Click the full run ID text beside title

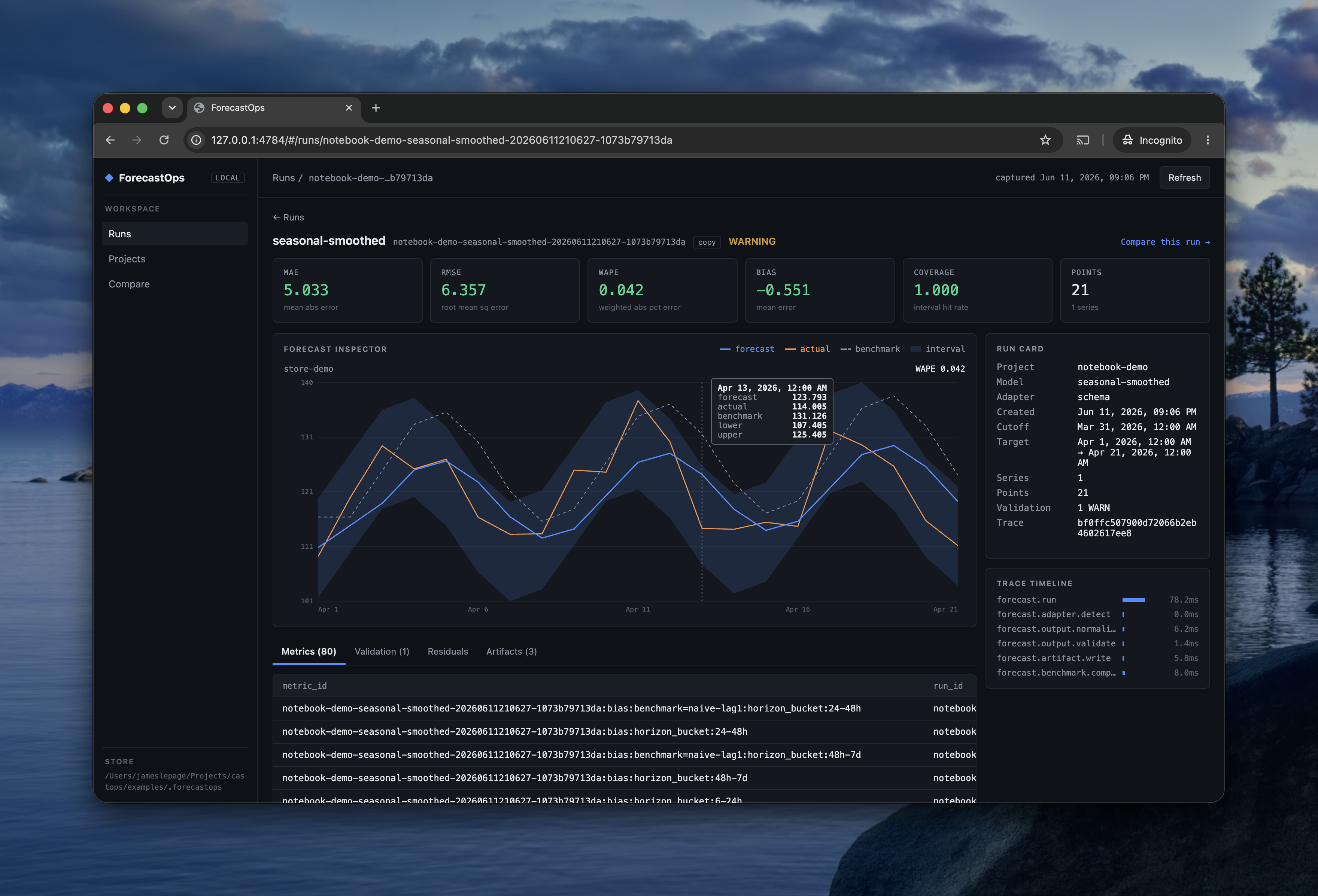539,242
